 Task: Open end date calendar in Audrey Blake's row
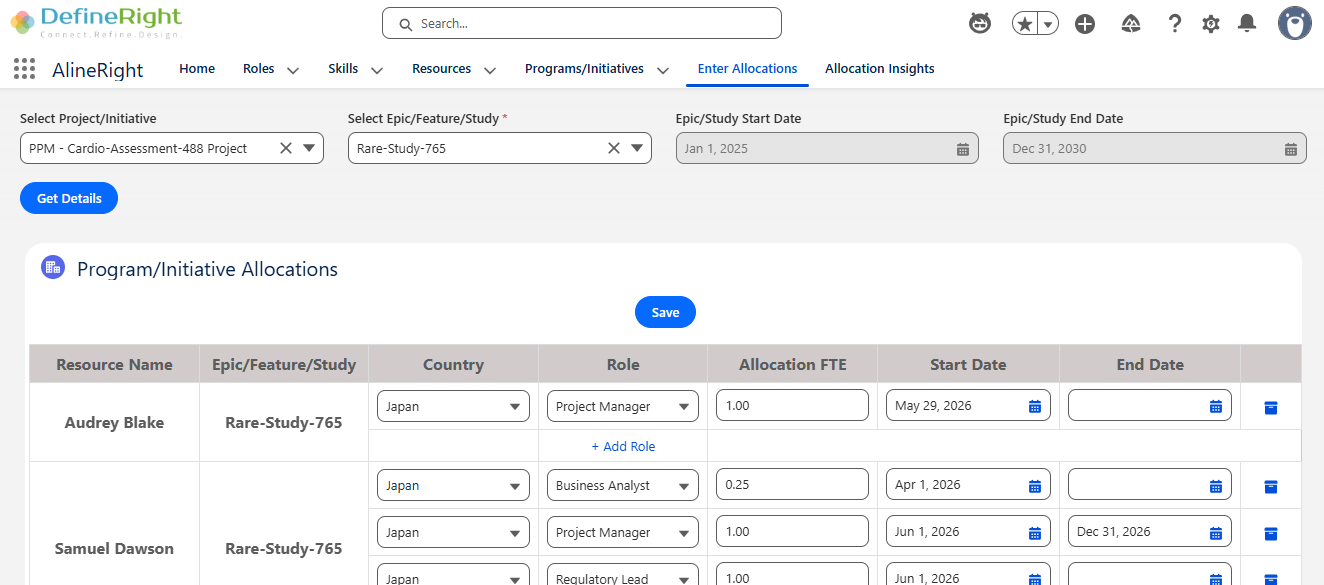tap(1216, 406)
